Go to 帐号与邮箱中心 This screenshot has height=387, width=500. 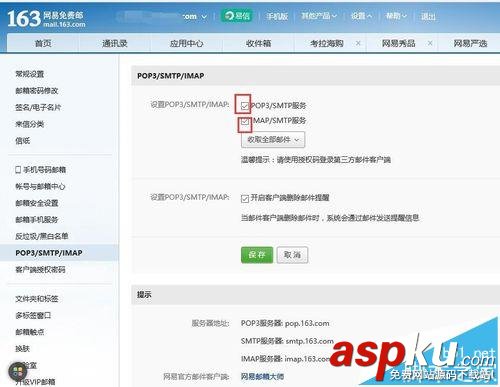click(x=40, y=186)
